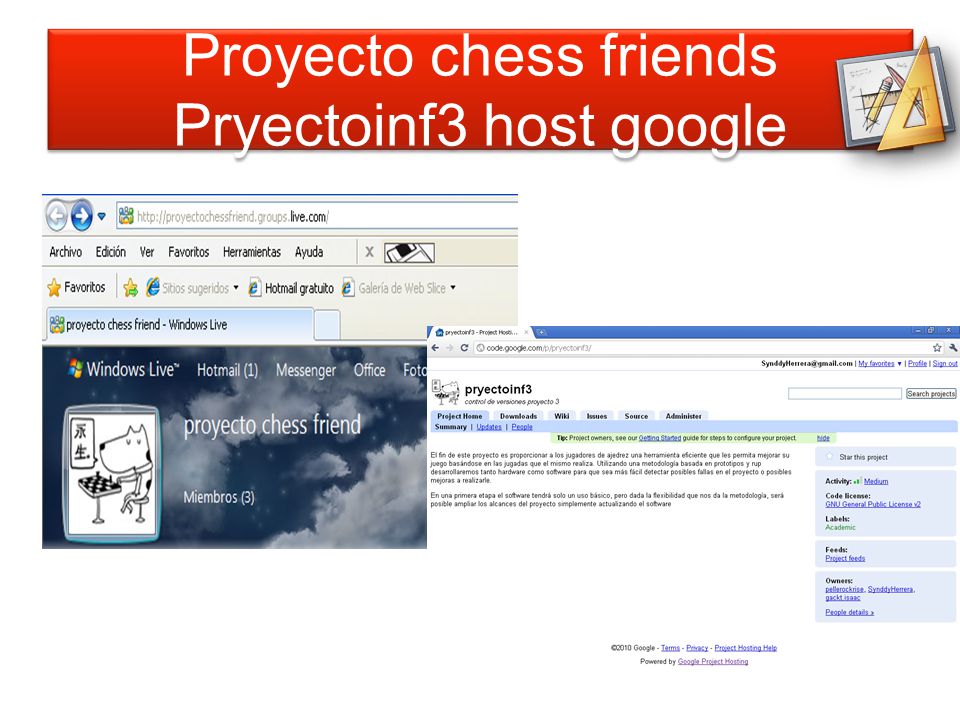960x720 pixels.
Task: Click the add-to-favorites-bar star icon
Action: pos(130,288)
